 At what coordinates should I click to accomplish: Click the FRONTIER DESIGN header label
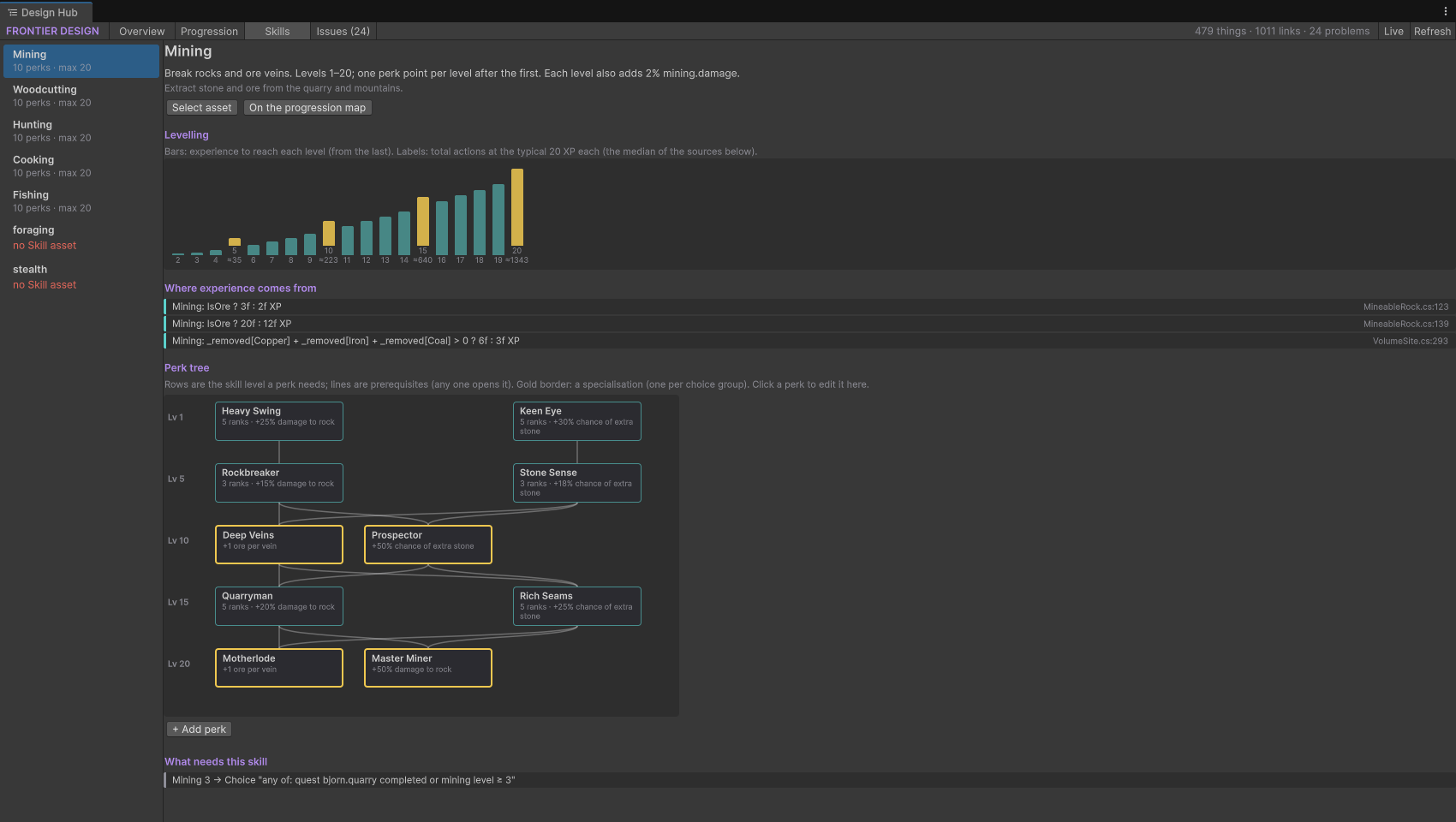coord(53,31)
